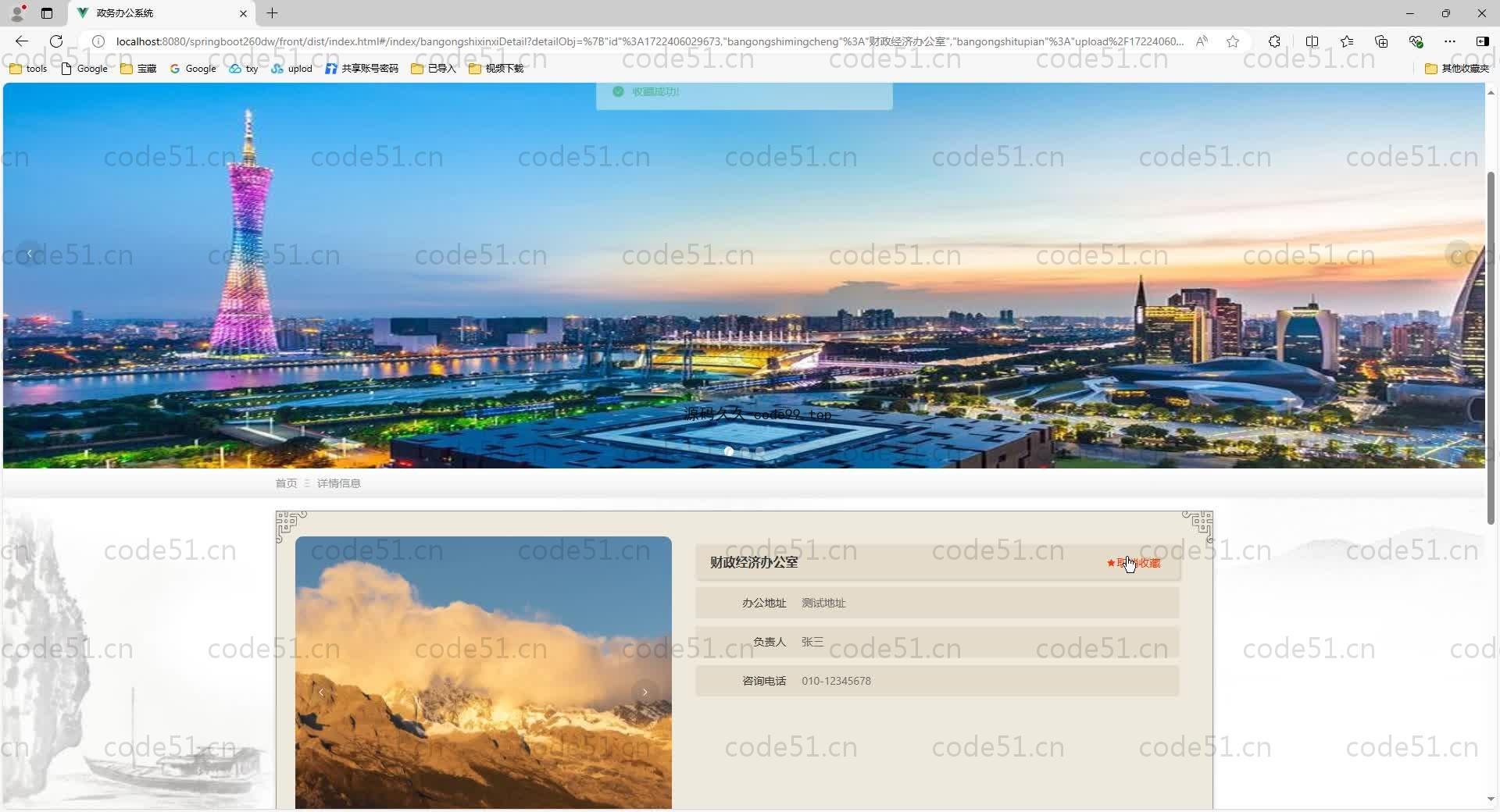Screen dimensions: 1500x812
Task: Click the page vertical scrollbar thumb
Action: click(1491, 347)
